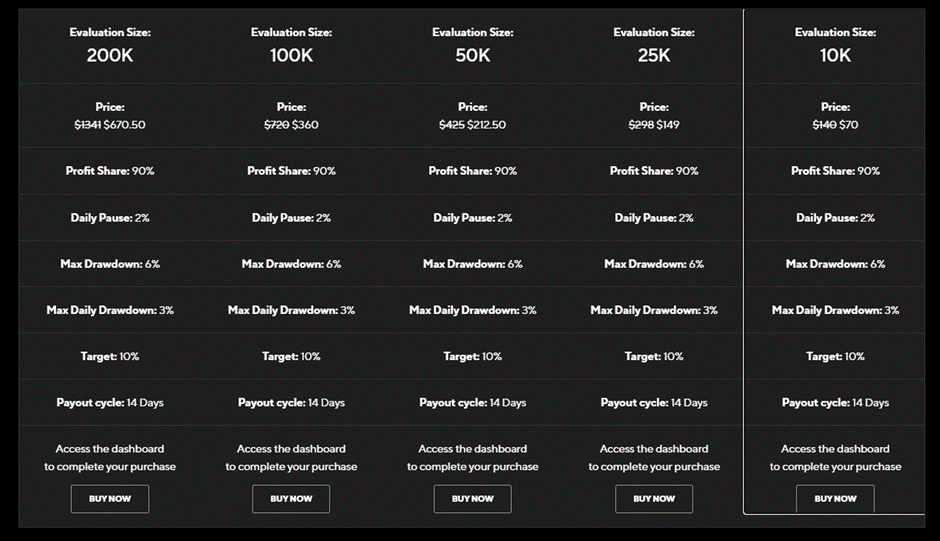
Task: Click the $670.50 discounted price
Action: click(125, 125)
